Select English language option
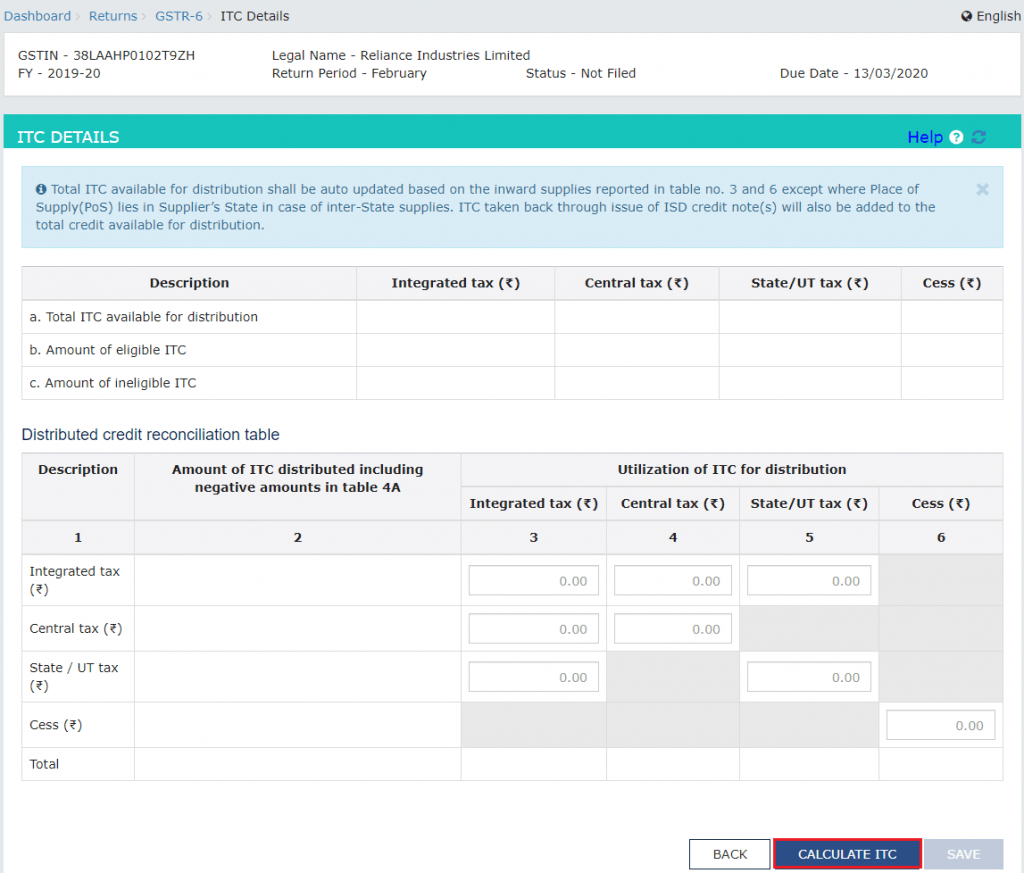The width and height of the screenshot is (1024, 873). 999,16
